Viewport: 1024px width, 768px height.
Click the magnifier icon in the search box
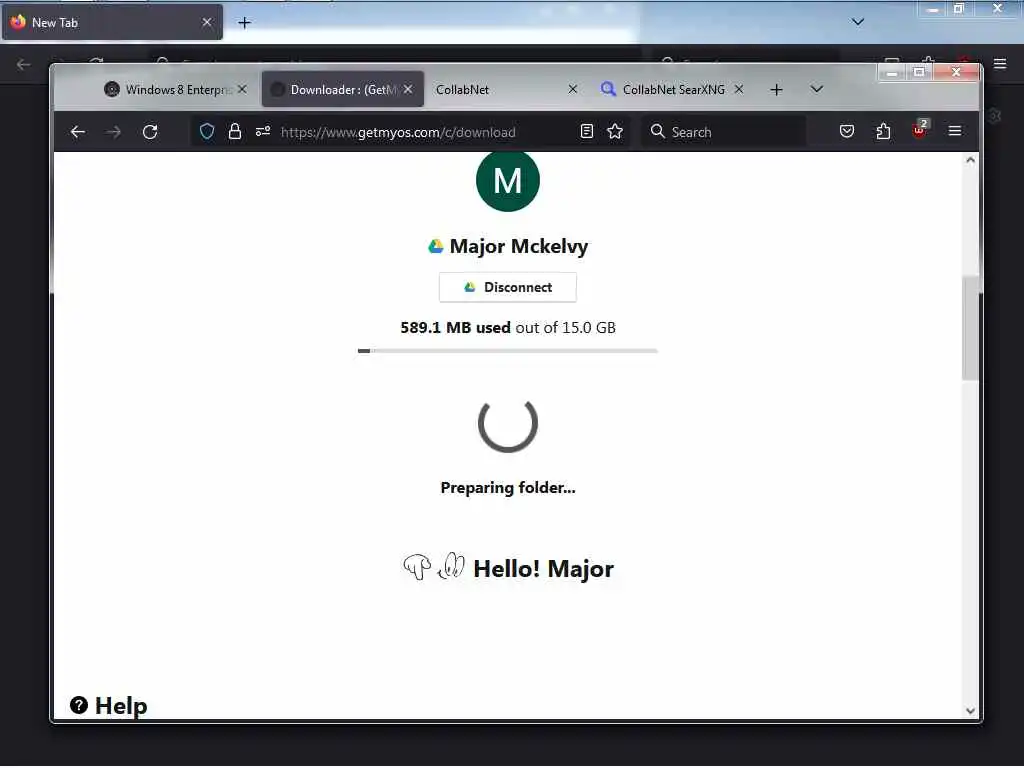coord(658,132)
